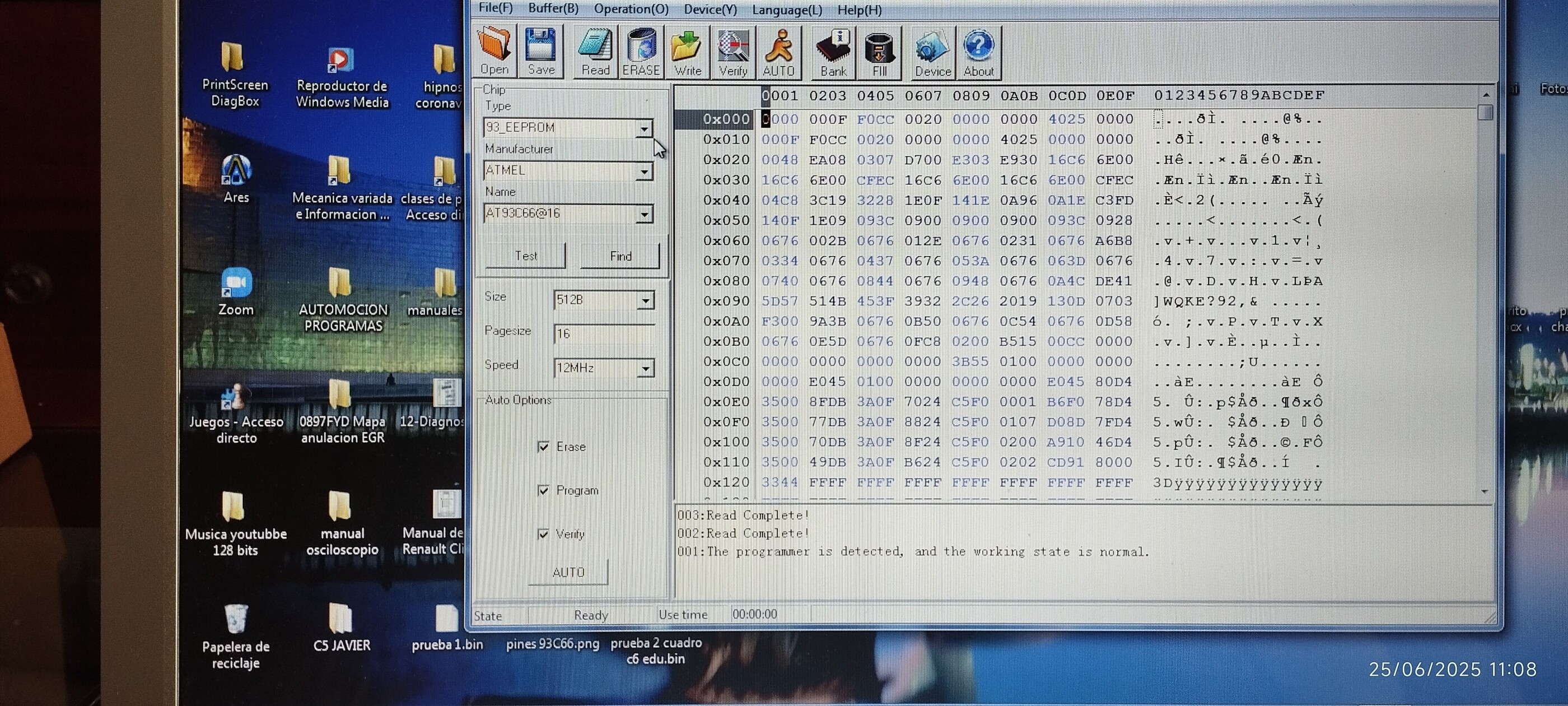The height and width of the screenshot is (706, 1568).
Task: Open the Operation(O) menu
Action: tap(631, 9)
